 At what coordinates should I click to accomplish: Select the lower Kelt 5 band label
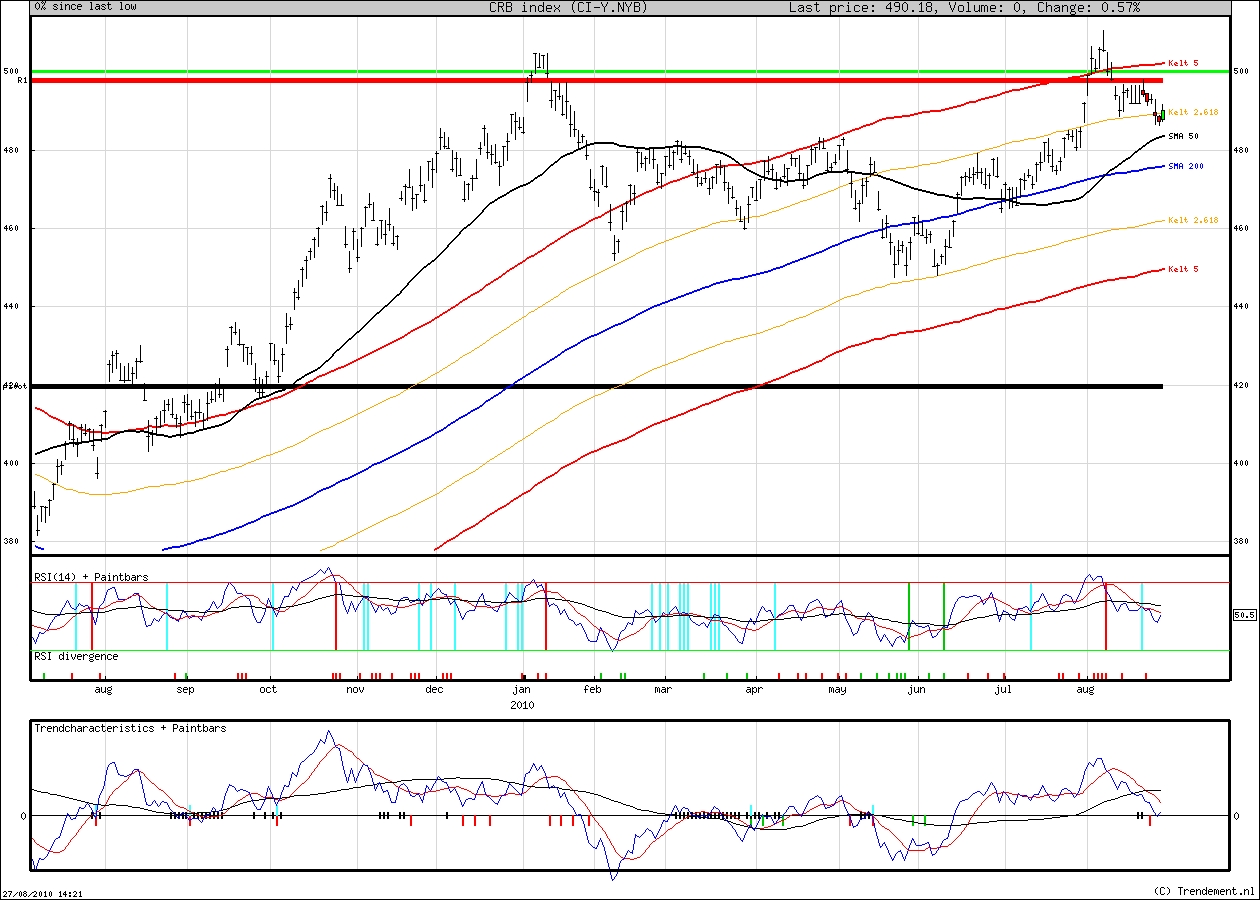pos(1182,269)
